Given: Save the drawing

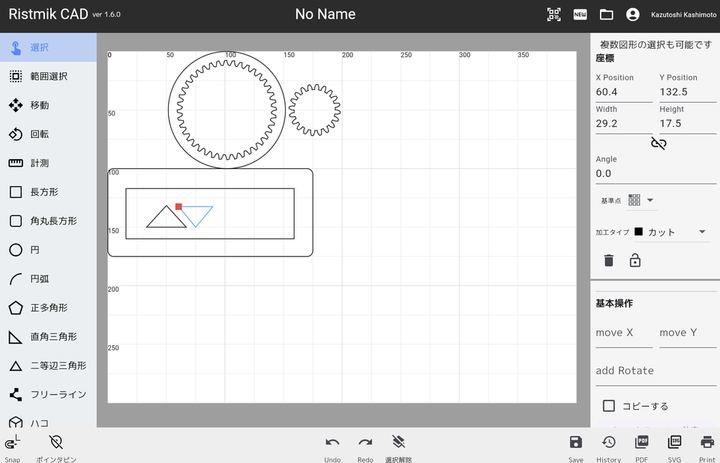Looking at the screenshot, I should tap(576, 448).
